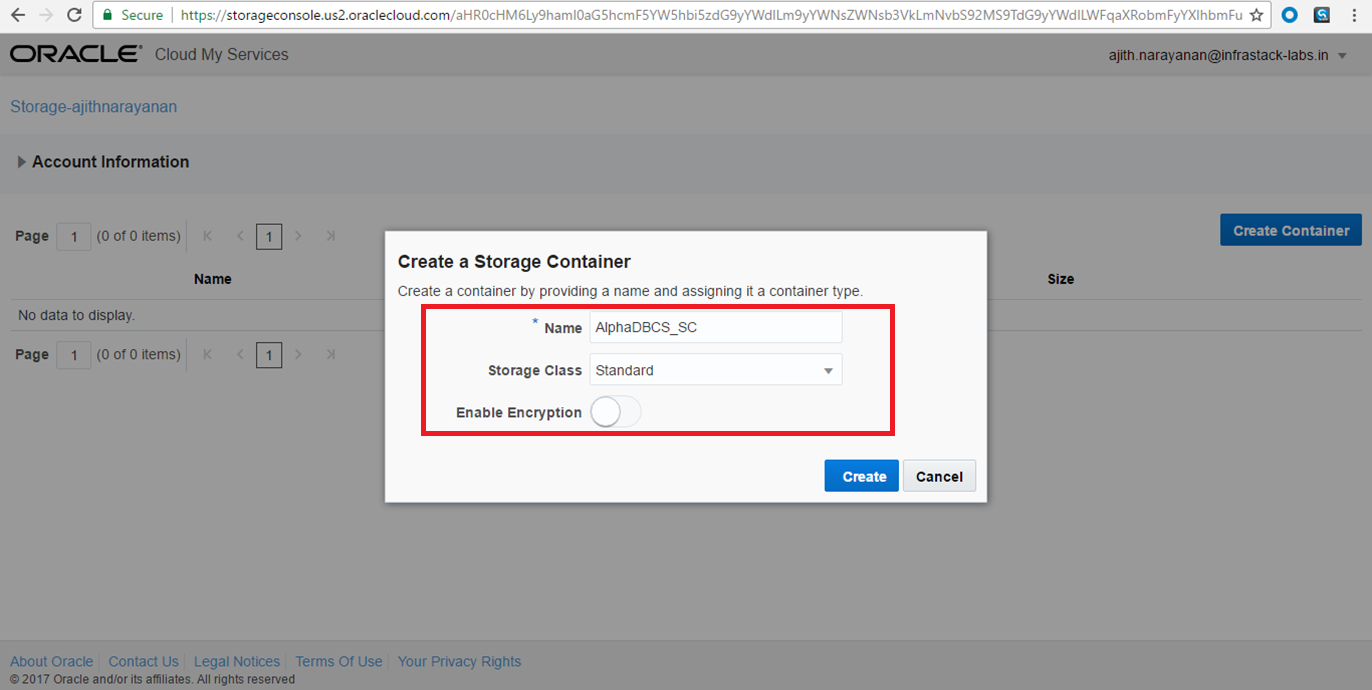
Task: Click bottom pager previous-page arrow
Action: [240, 354]
